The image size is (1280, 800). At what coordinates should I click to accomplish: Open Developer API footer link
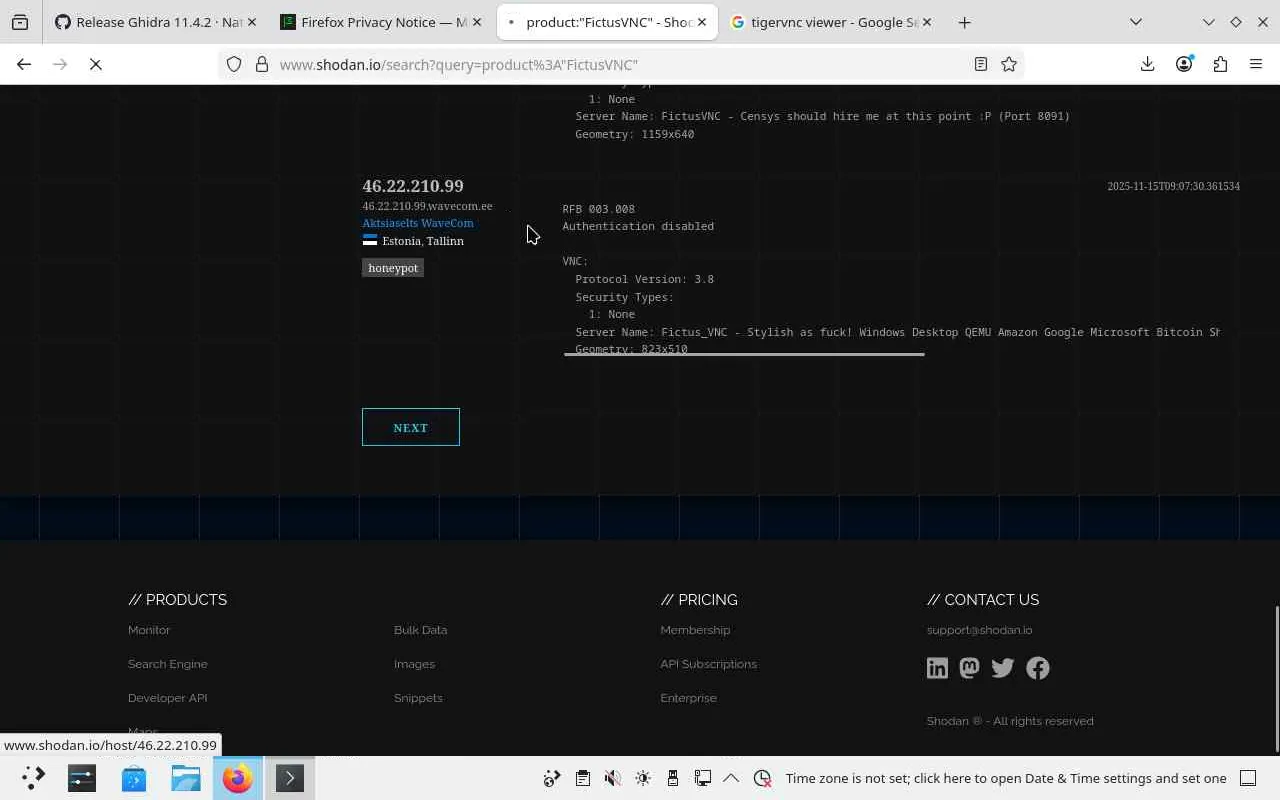(x=168, y=698)
